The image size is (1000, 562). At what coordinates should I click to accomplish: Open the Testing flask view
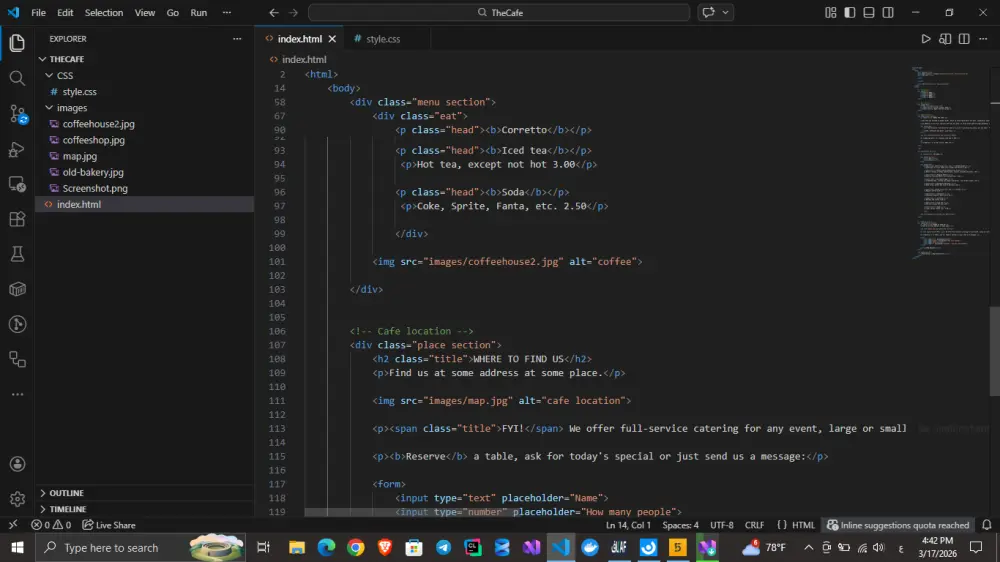[x=17, y=255]
